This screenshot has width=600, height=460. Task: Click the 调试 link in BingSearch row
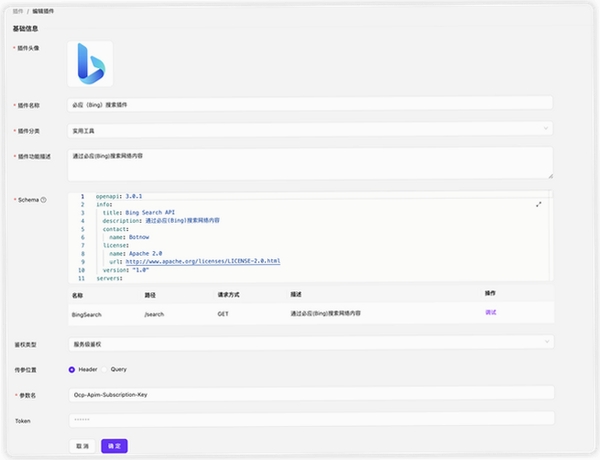tap(491, 312)
